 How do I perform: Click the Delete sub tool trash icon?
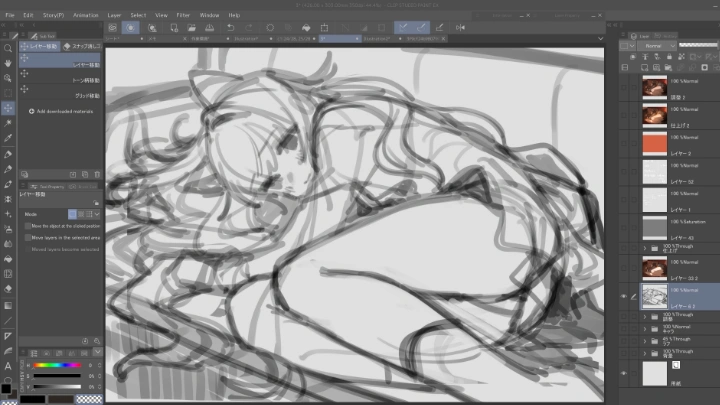(x=97, y=176)
